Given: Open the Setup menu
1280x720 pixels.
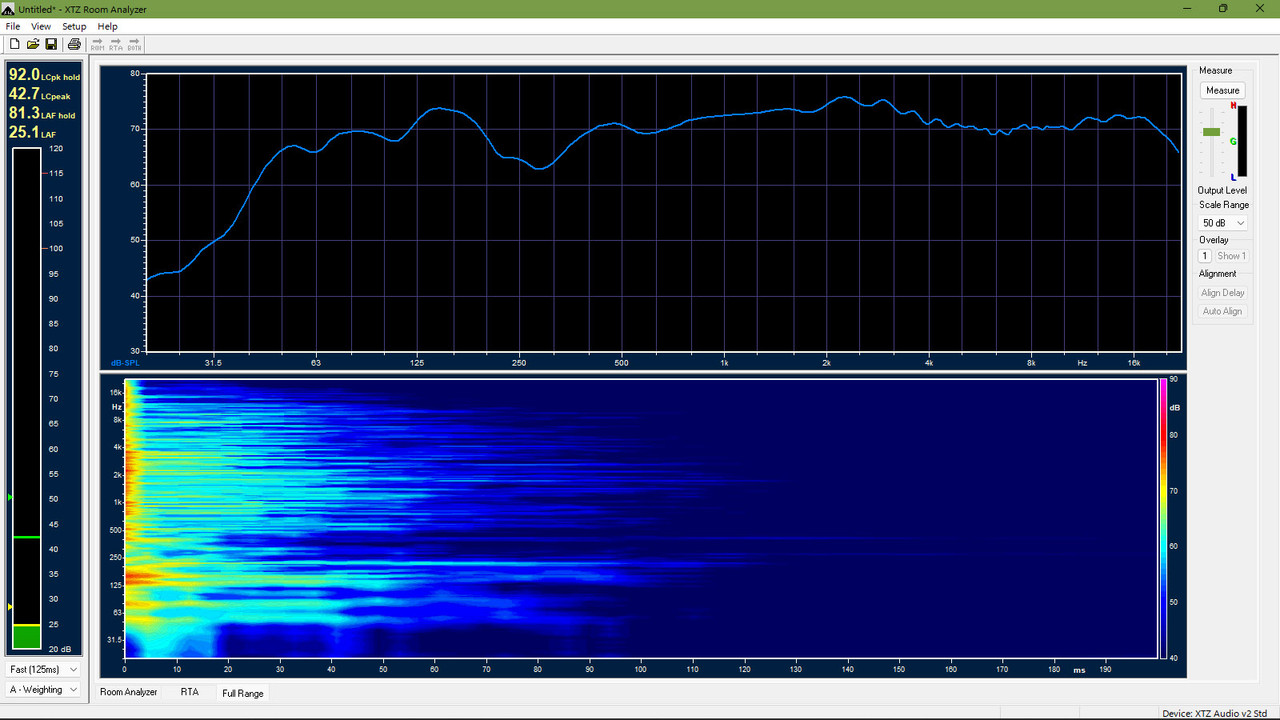Looking at the screenshot, I should [x=74, y=26].
